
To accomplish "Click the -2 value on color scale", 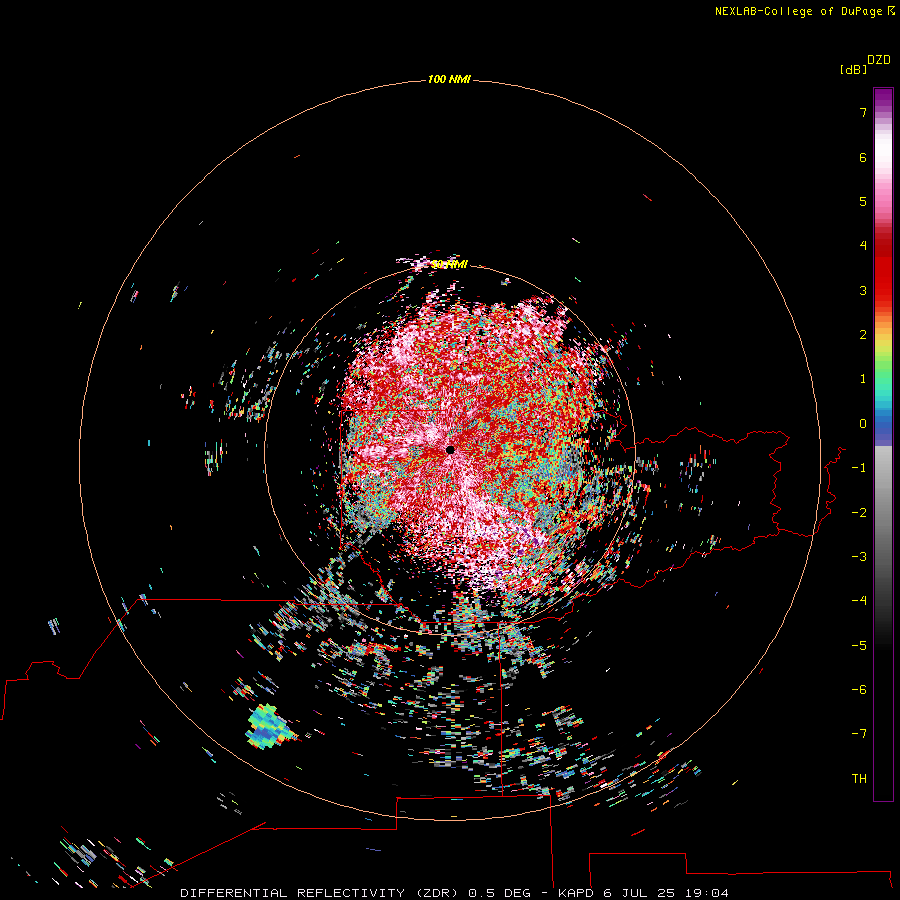I will pos(859,513).
